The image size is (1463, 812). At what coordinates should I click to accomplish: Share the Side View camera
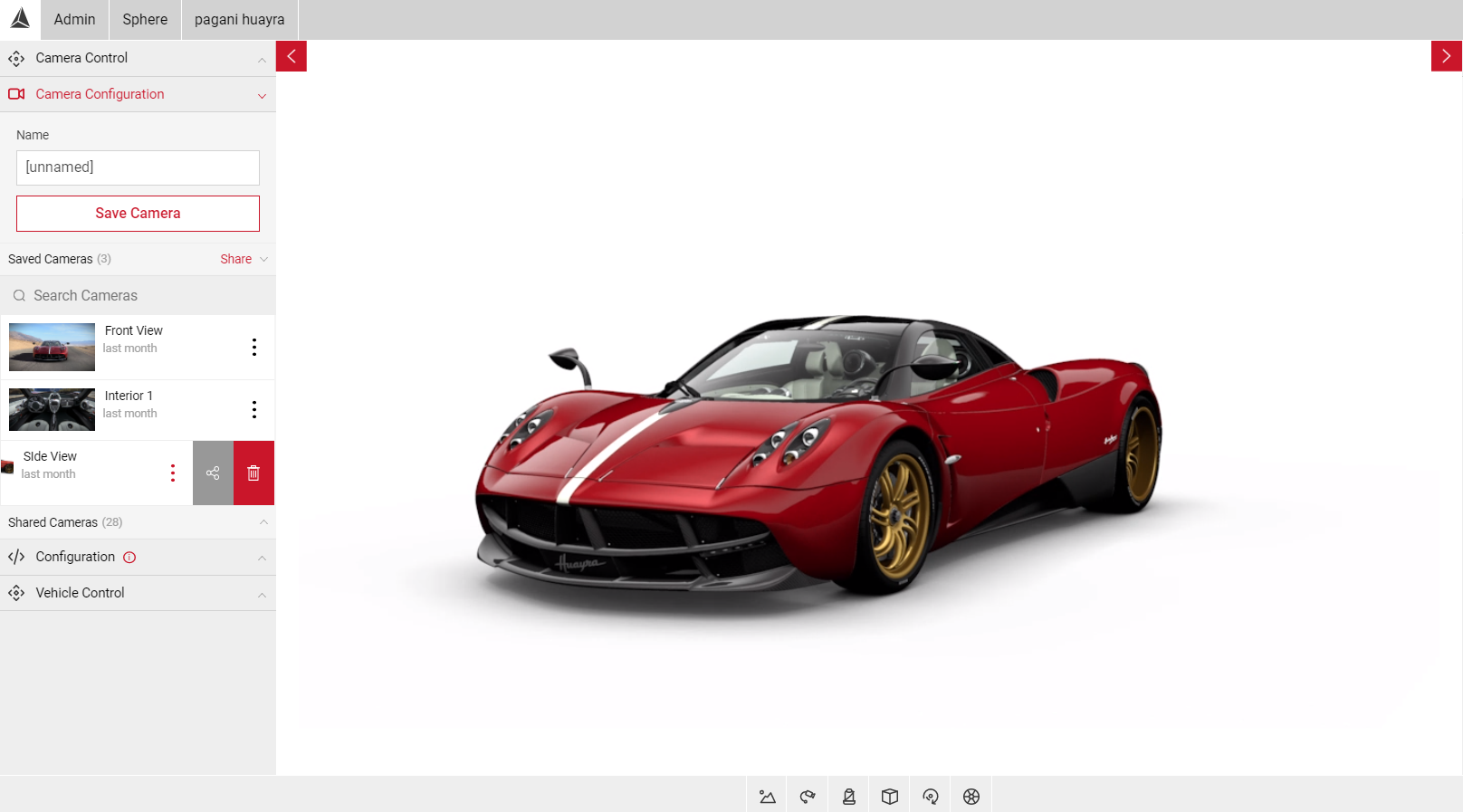coord(213,473)
